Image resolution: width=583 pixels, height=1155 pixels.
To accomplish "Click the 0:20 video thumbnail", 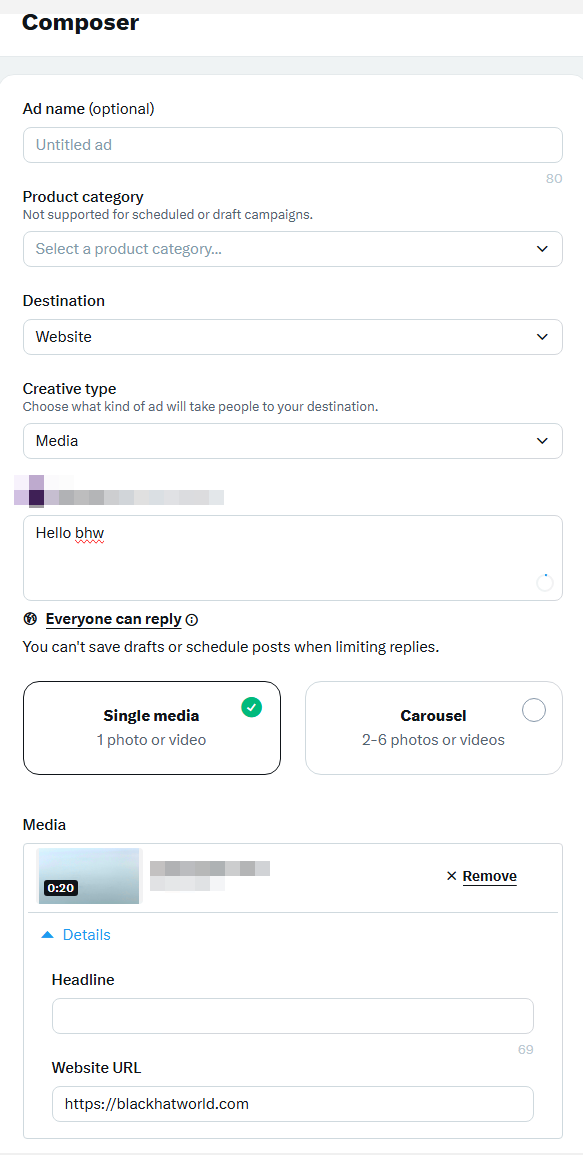I will (x=88, y=876).
